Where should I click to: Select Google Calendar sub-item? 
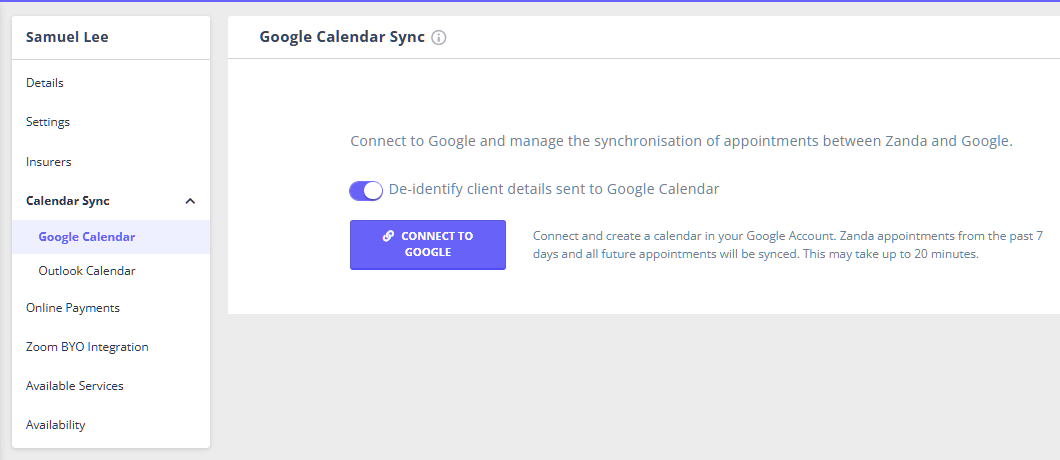pos(87,237)
